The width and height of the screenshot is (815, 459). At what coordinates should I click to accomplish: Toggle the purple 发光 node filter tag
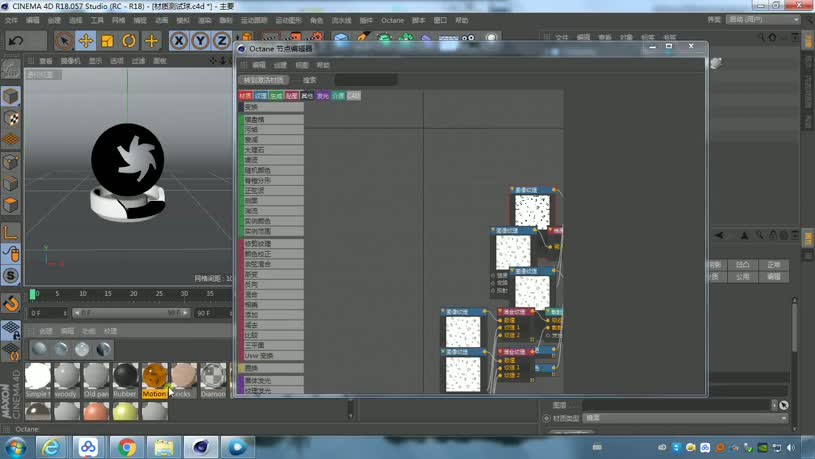[323, 96]
